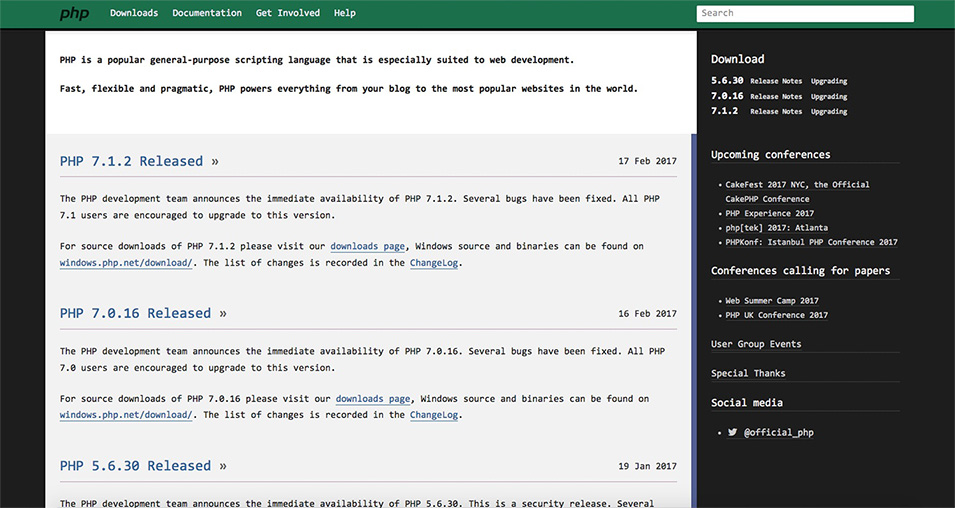
Task: Open User Group Events link
Action: point(756,344)
